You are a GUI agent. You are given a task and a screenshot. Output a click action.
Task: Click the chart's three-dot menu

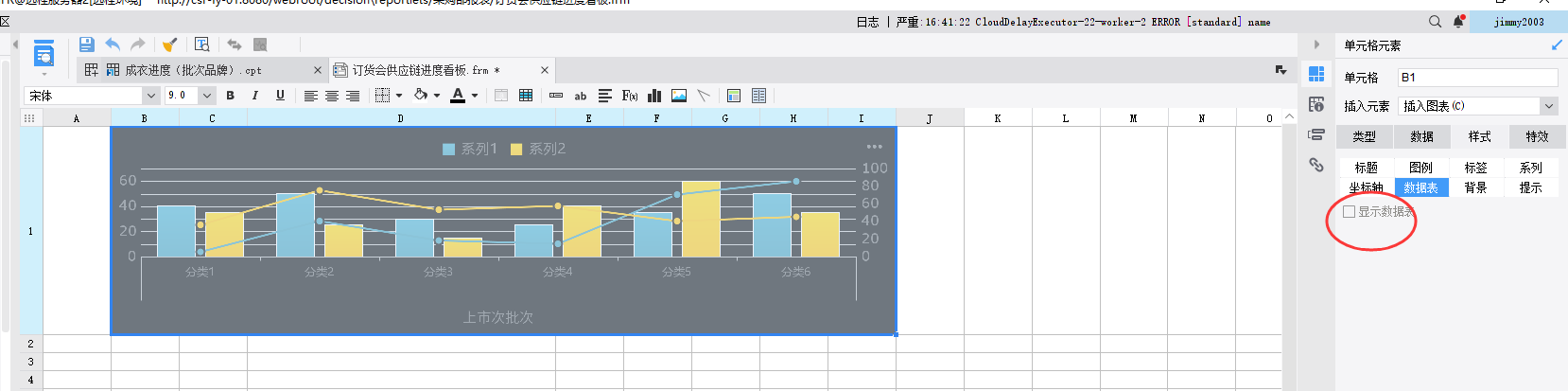(x=874, y=147)
